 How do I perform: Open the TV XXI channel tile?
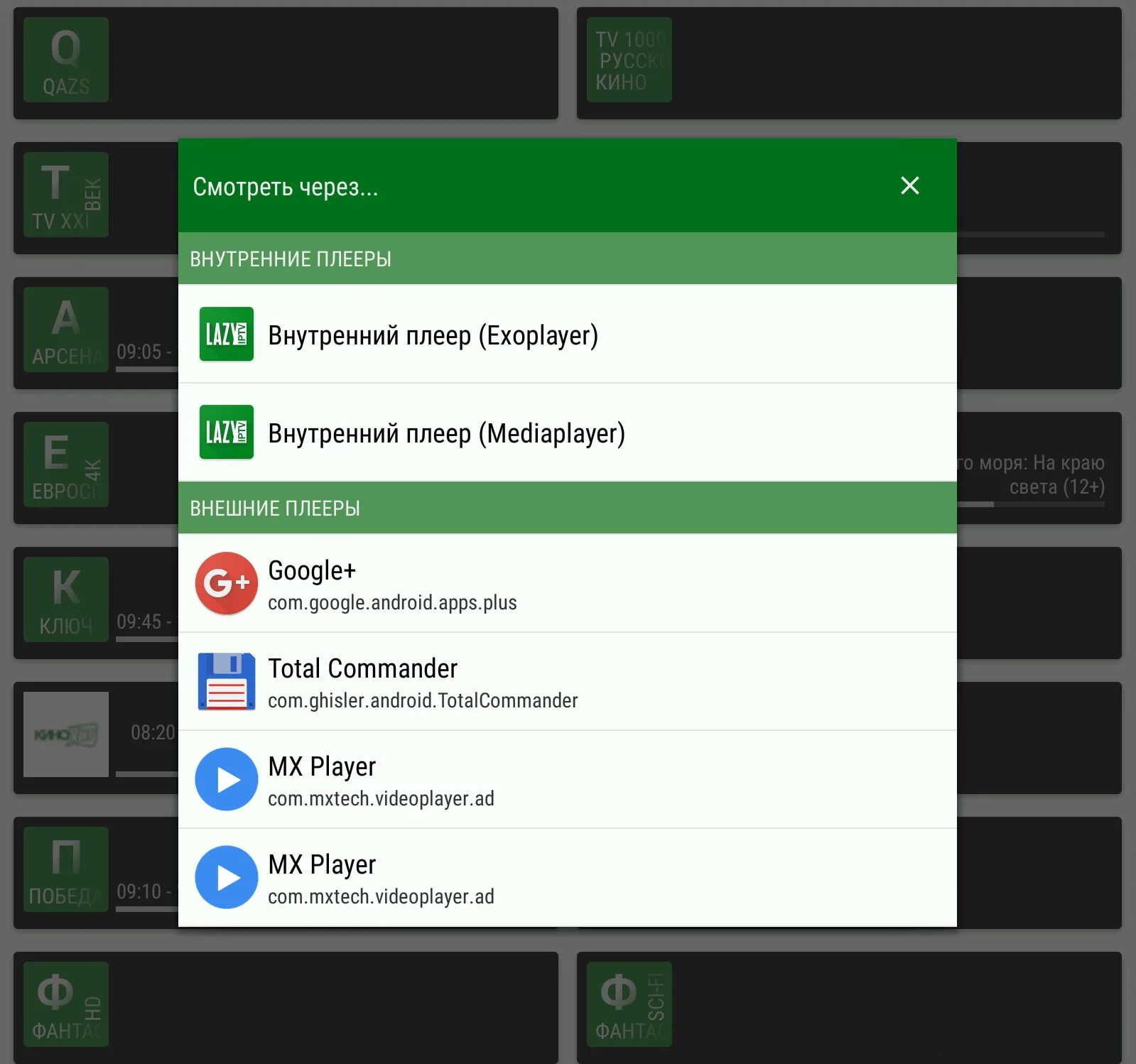pyautogui.click(x=95, y=198)
